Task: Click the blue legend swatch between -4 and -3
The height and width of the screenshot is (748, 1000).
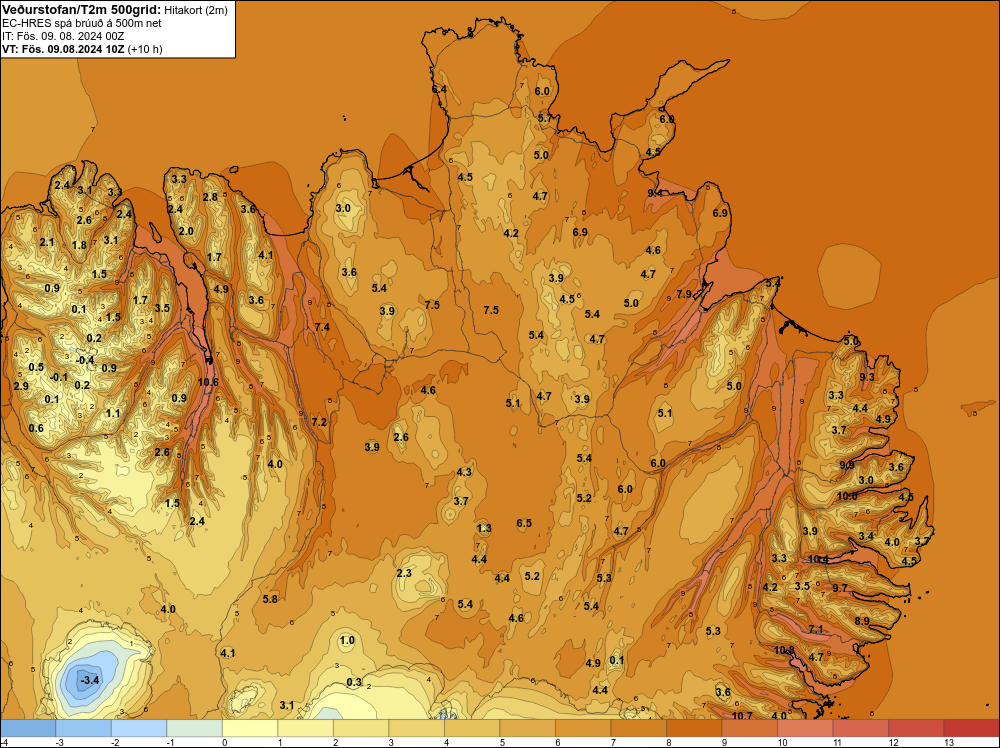Action: [28, 728]
